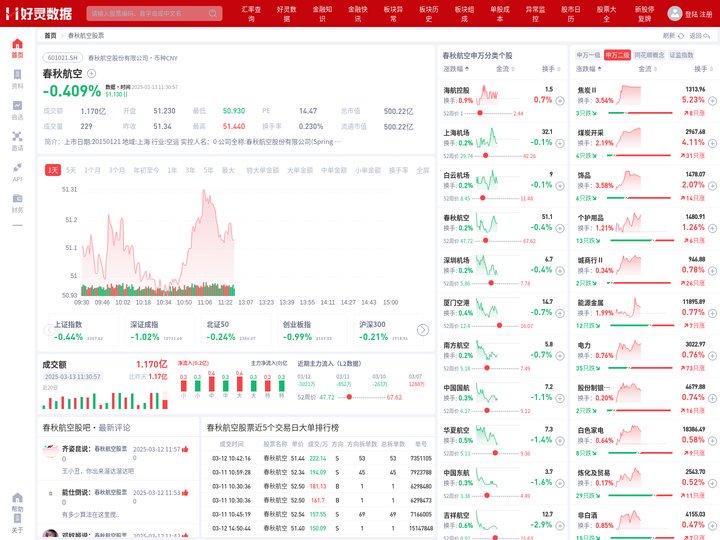Open the 资料 sidebar icon
The height and width of the screenshot is (540, 720).
[17, 74]
